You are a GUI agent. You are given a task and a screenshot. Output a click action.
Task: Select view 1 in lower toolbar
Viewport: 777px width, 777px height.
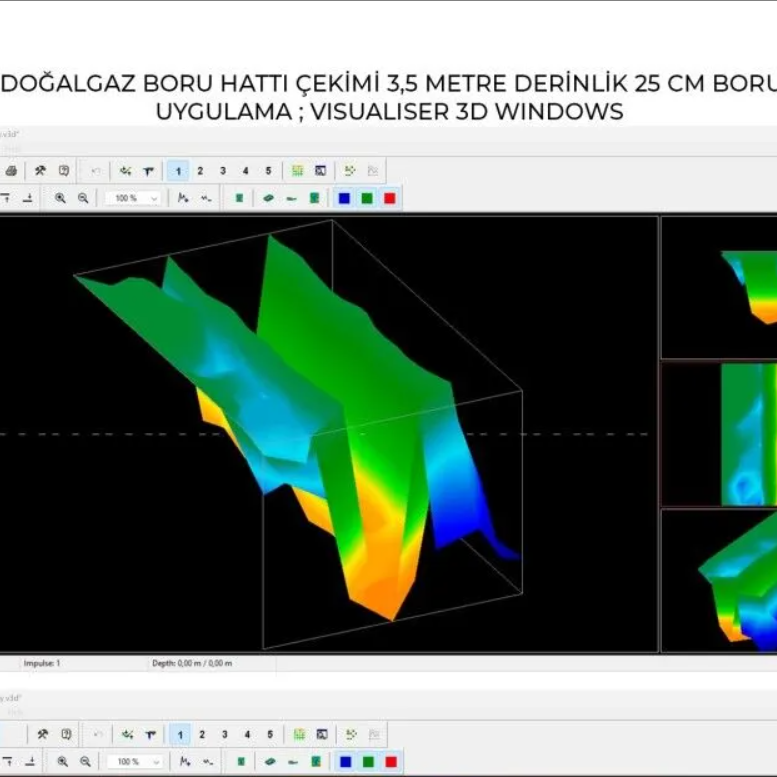180,735
